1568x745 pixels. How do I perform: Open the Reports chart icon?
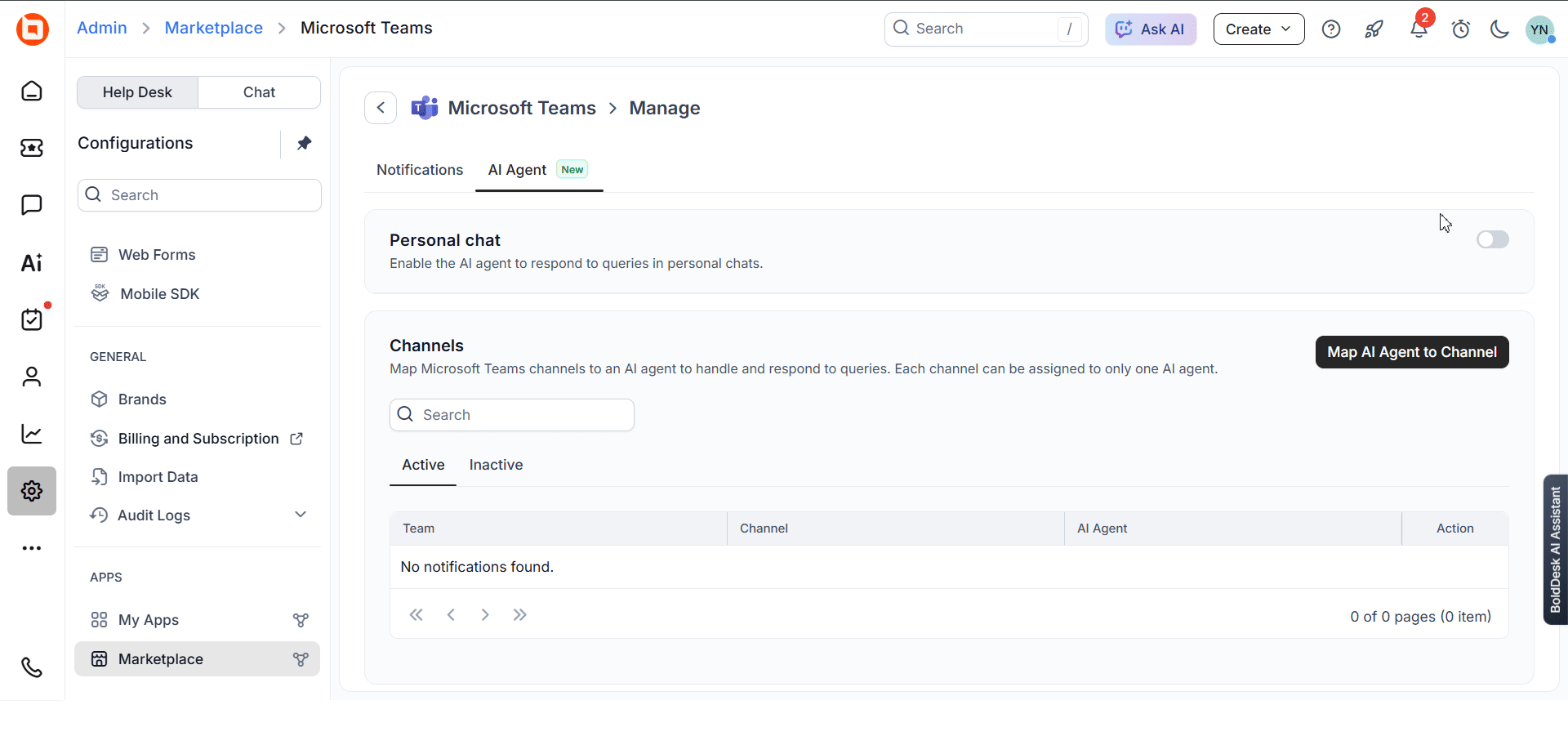click(x=32, y=434)
